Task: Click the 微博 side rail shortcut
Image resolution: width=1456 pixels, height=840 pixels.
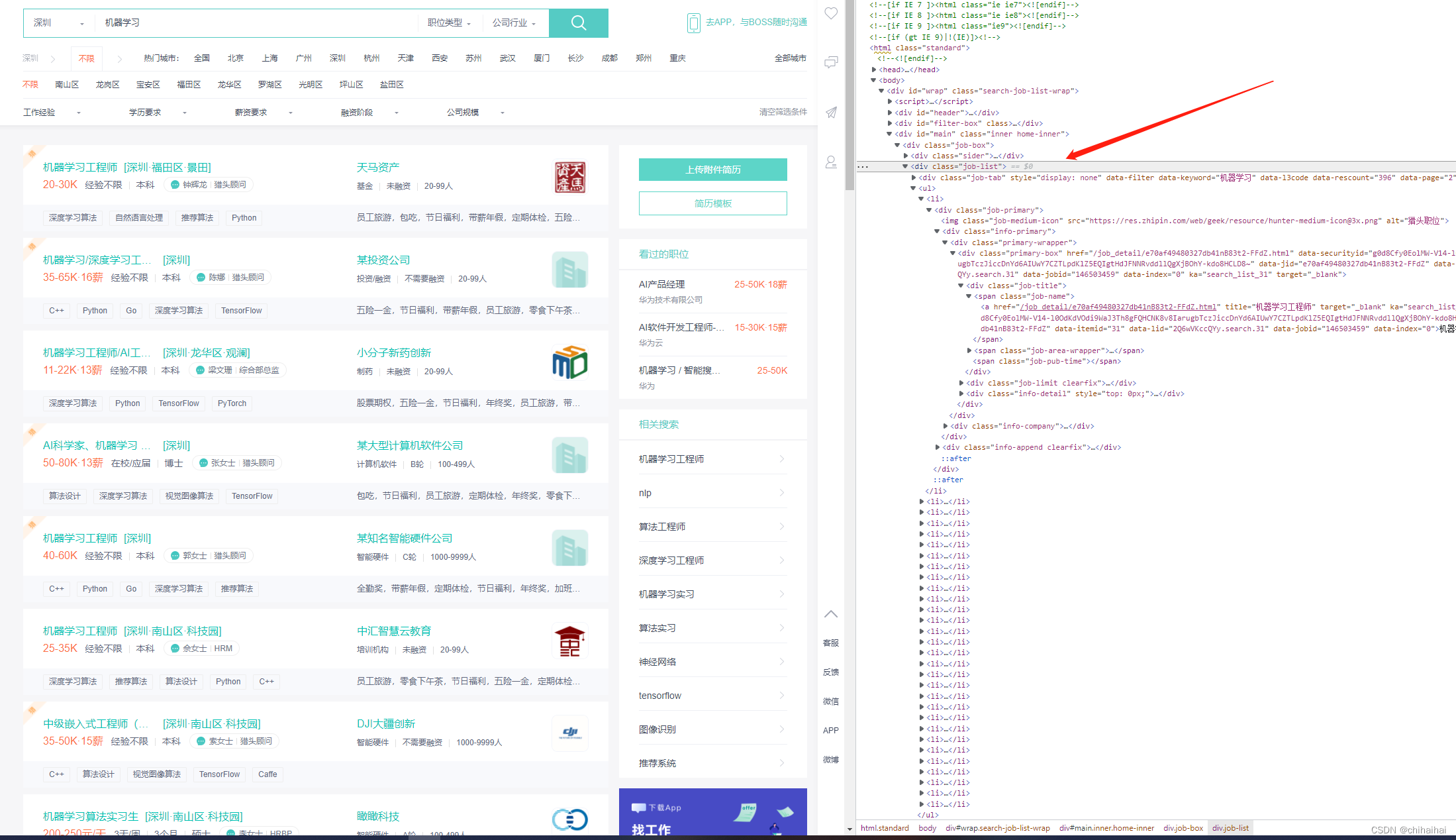Action: [831, 760]
